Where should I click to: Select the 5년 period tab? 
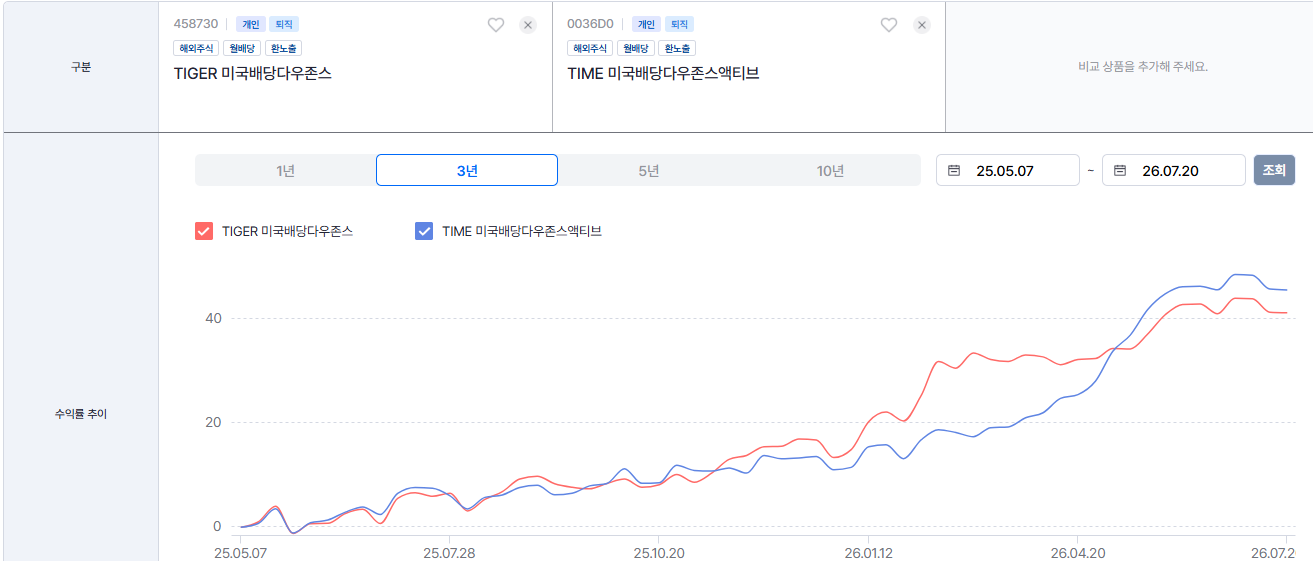(648, 170)
